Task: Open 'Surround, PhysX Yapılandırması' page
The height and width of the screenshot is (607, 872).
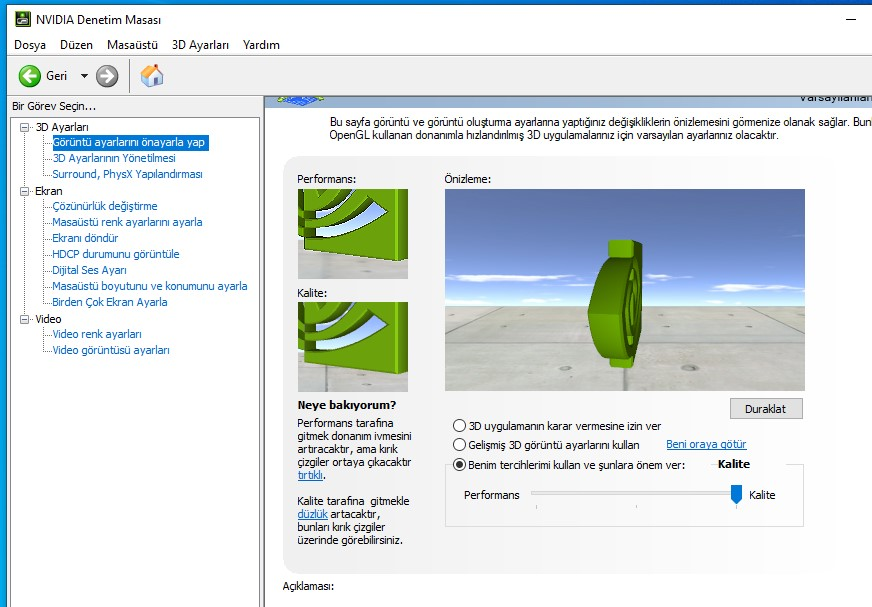Action: click(x=127, y=174)
